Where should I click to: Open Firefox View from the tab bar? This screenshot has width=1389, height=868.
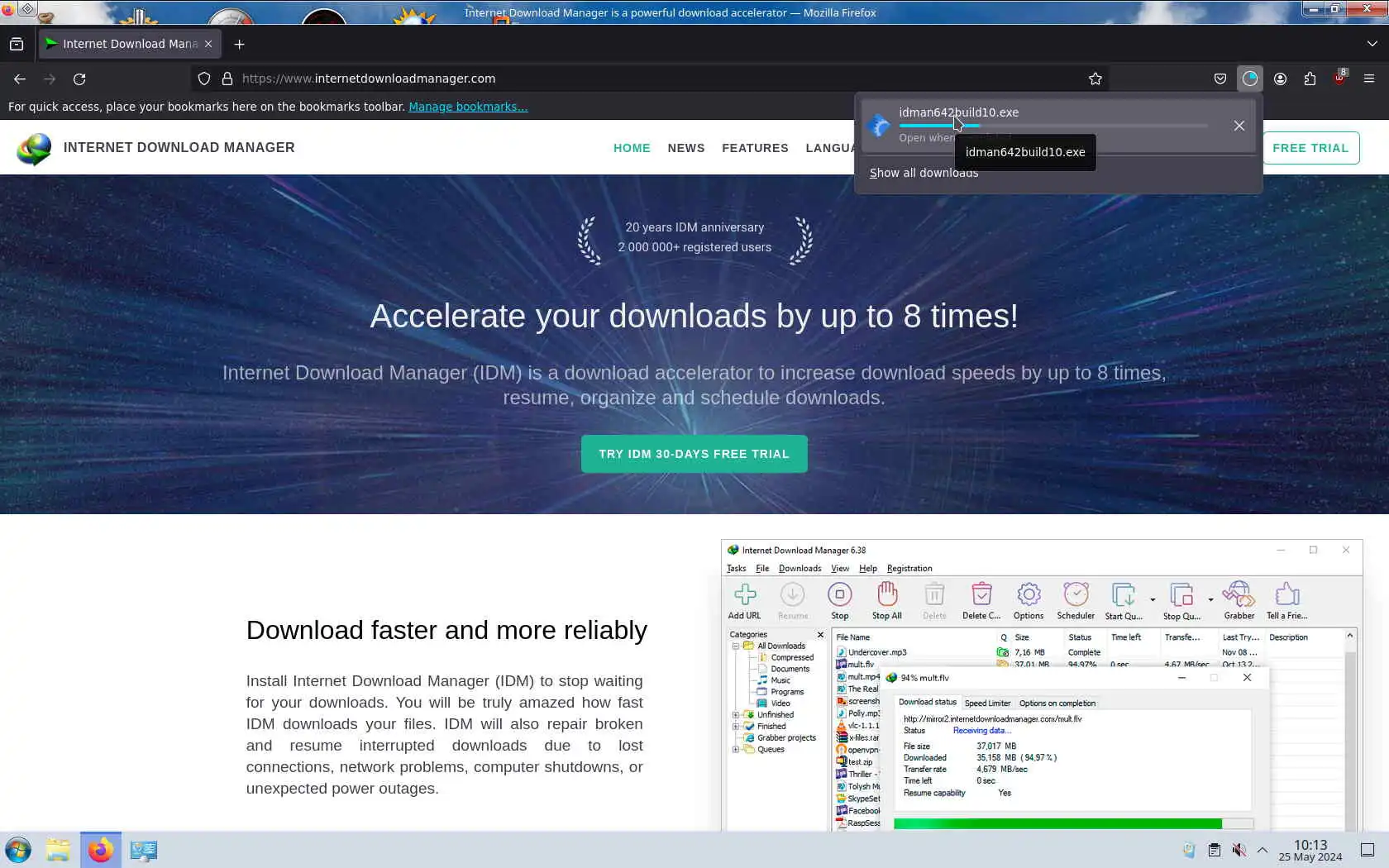point(17,44)
